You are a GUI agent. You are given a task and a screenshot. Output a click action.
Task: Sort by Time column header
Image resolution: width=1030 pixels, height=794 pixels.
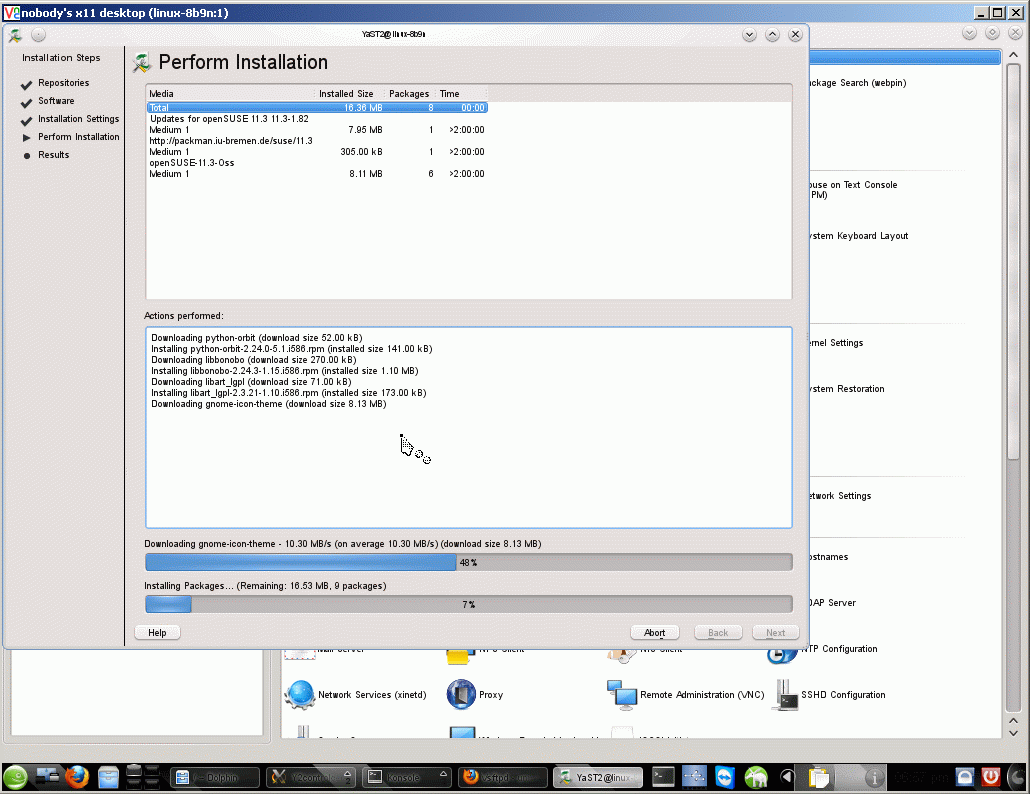462,94
